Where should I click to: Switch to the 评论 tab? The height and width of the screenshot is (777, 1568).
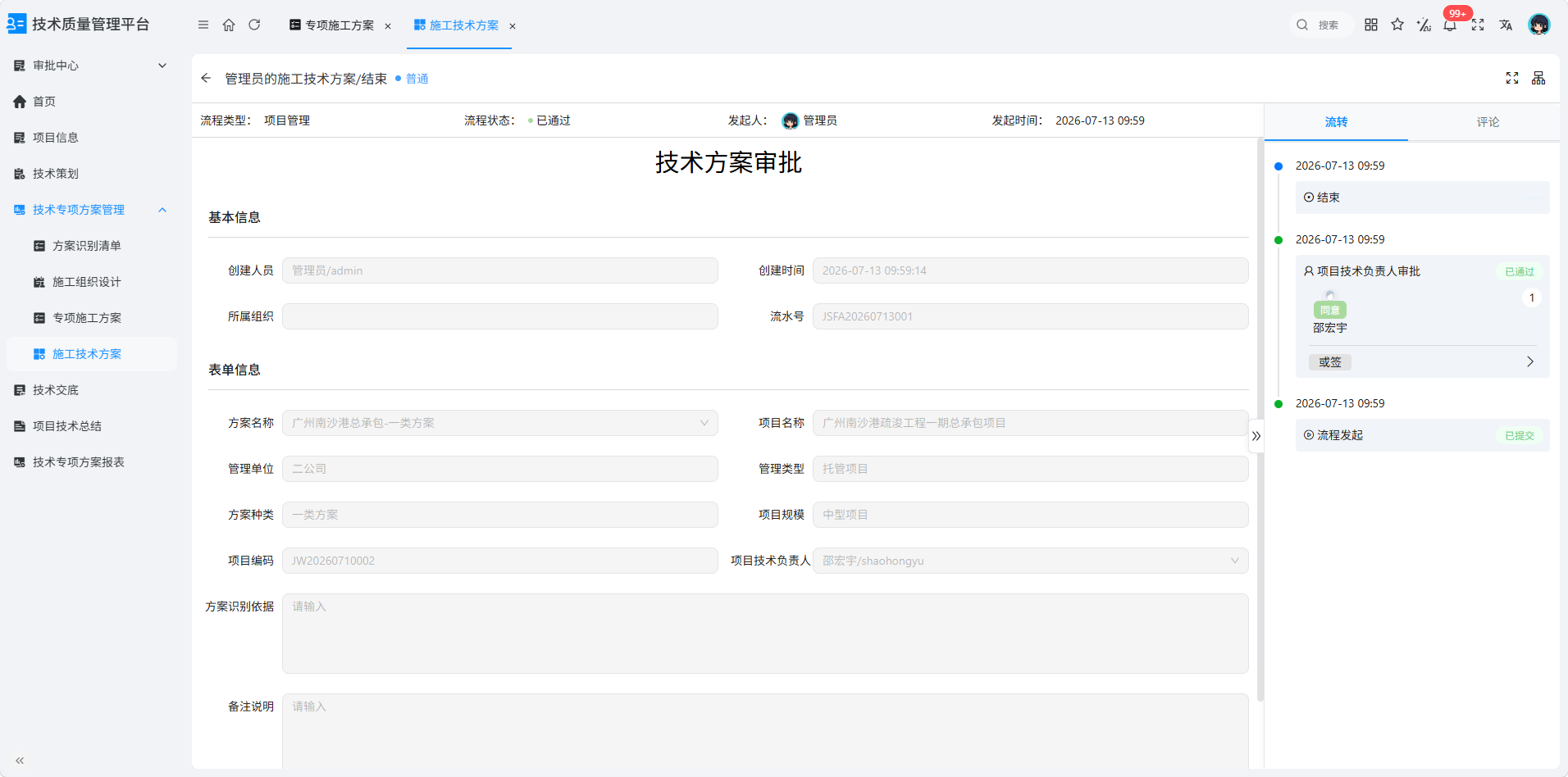(x=1488, y=122)
